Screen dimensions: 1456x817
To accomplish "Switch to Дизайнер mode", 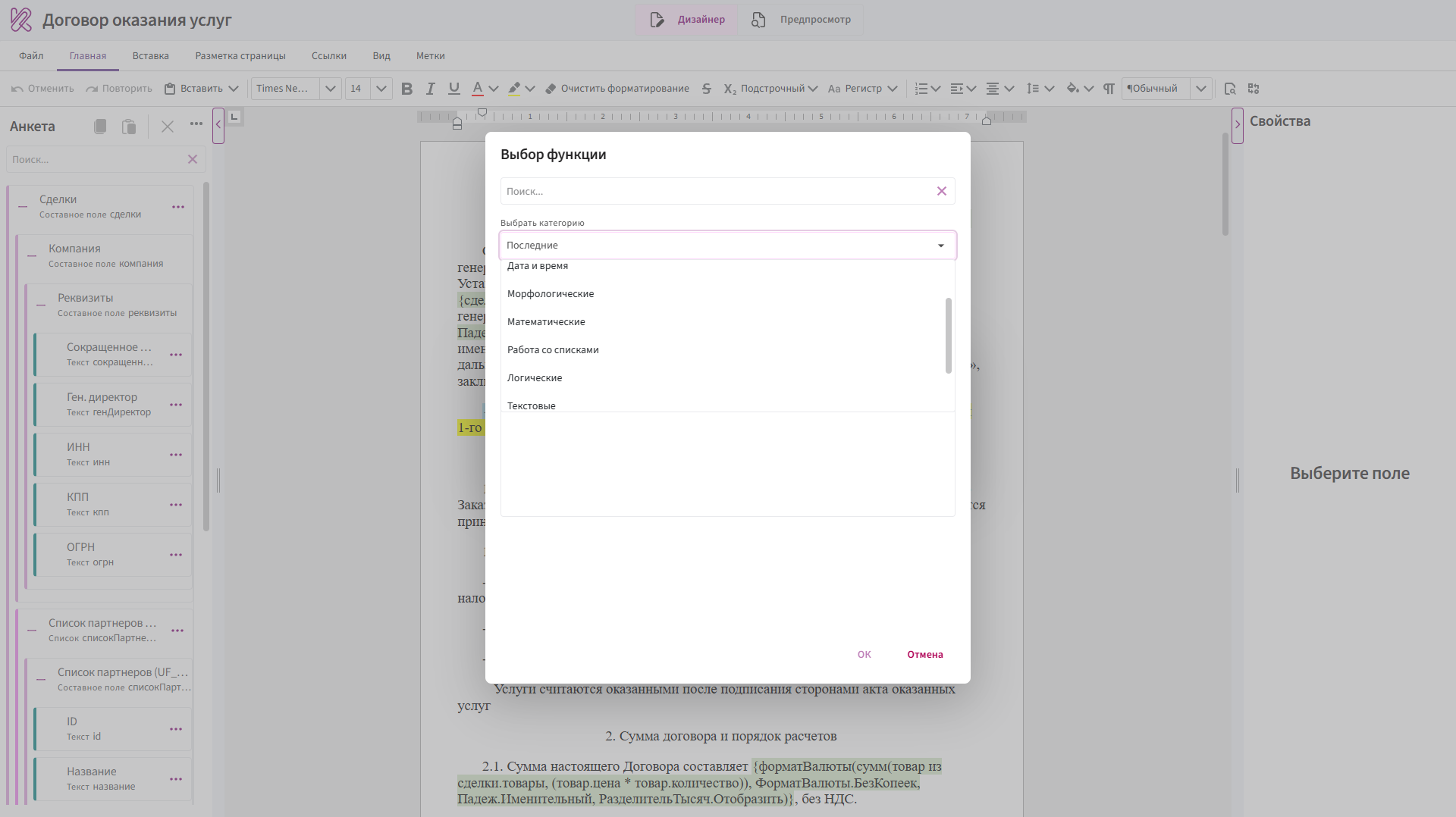I will 689,20.
